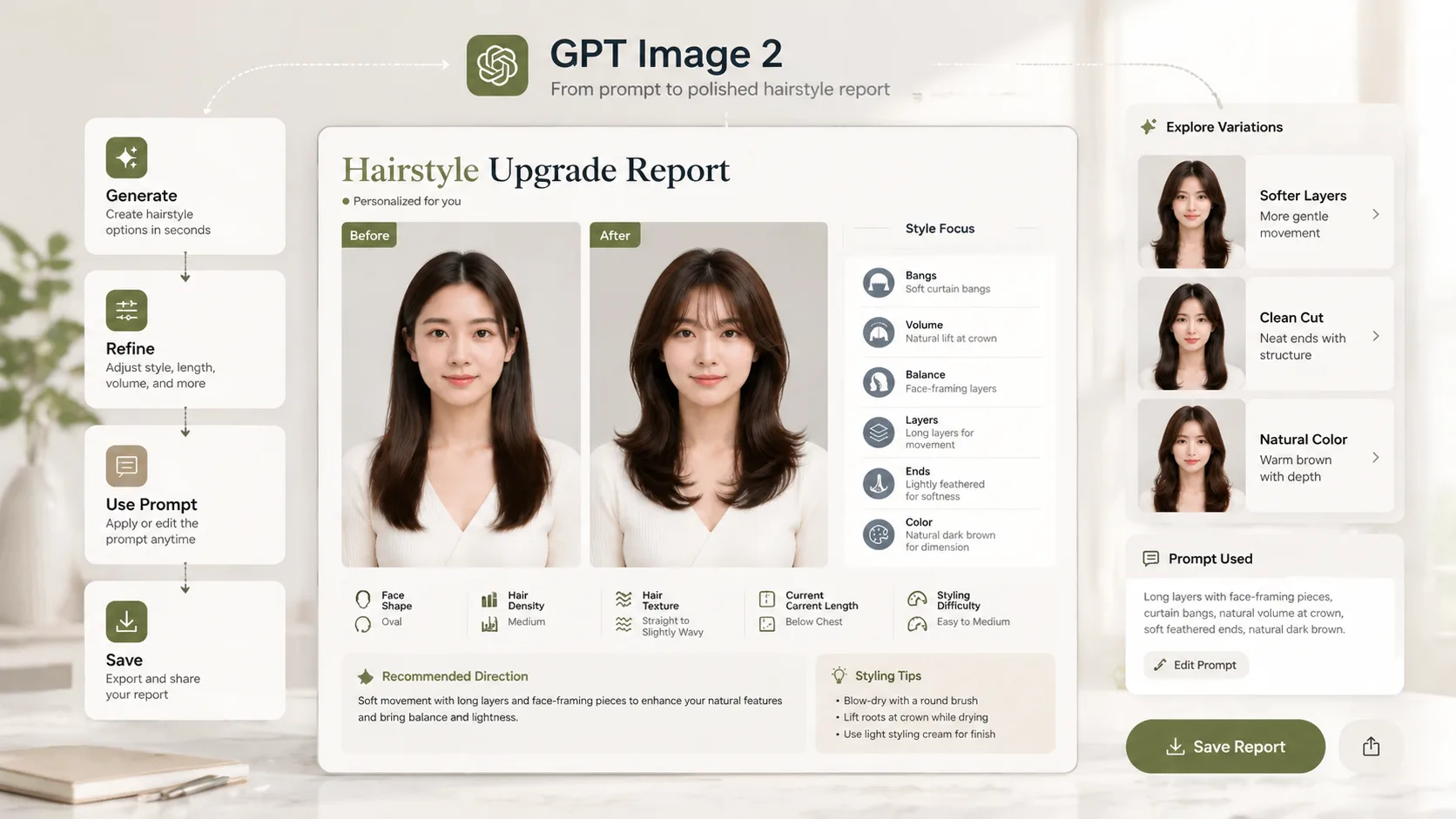Click the Refine adjustment sliders icon
The image size is (1456, 819).
point(126,310)
